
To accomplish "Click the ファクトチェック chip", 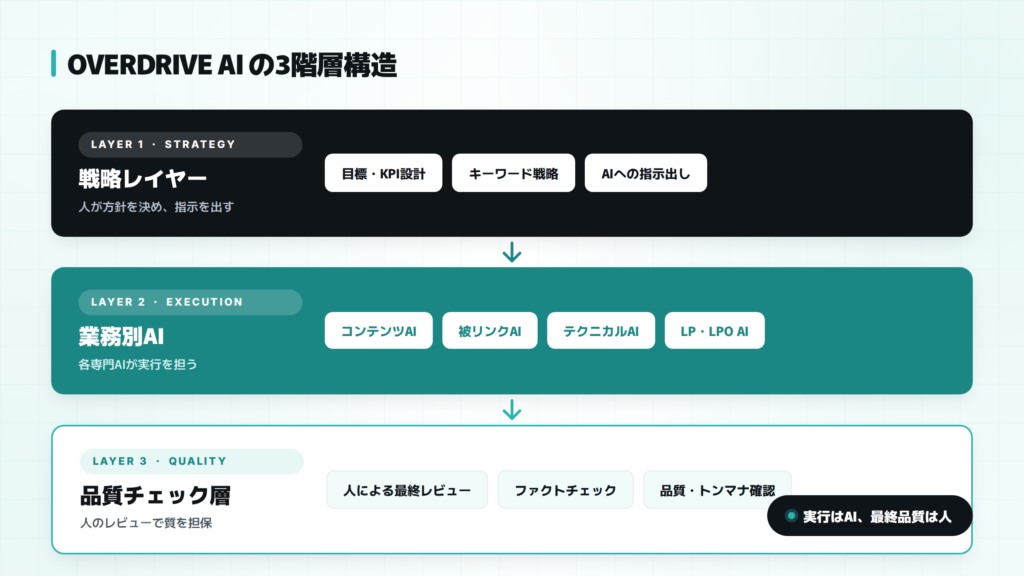I will point(566,490).
